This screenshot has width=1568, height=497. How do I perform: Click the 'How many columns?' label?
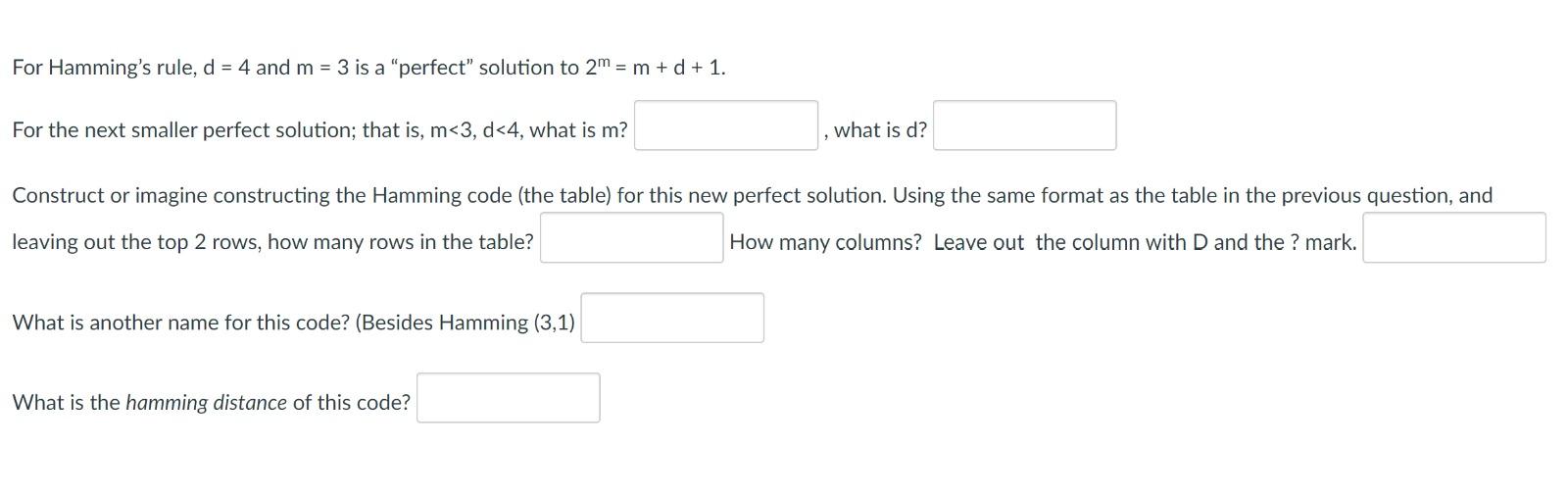(x=825, y=242)
